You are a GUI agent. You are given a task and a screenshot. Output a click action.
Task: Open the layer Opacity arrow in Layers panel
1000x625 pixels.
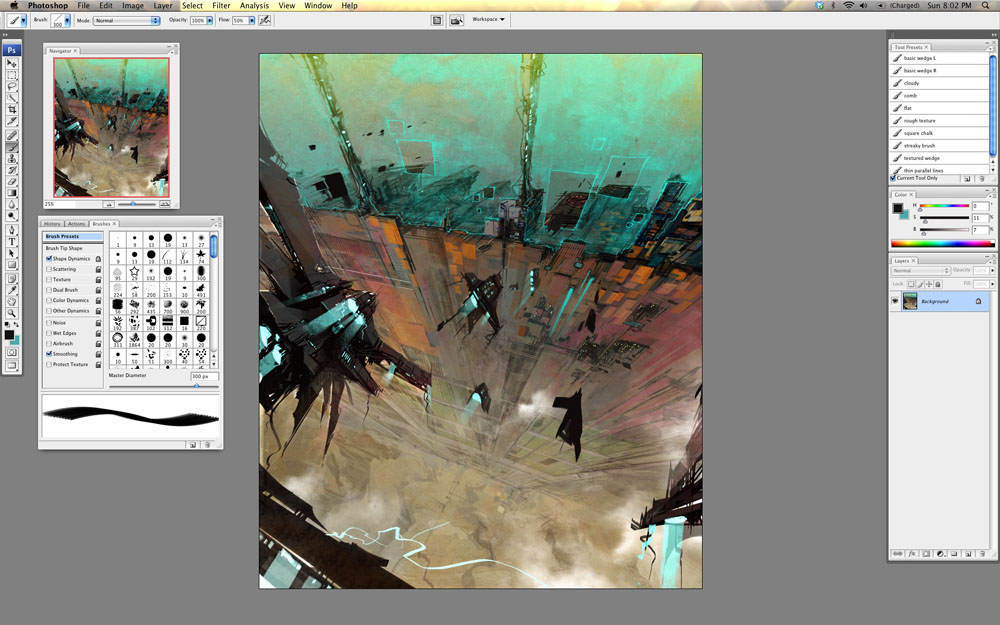(992, 270)
